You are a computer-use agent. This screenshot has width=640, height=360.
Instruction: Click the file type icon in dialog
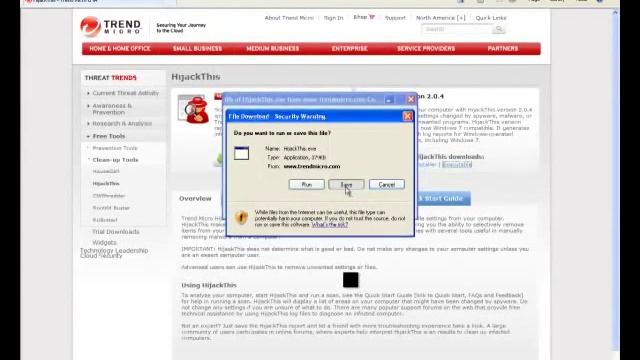(x=241, y=153)
